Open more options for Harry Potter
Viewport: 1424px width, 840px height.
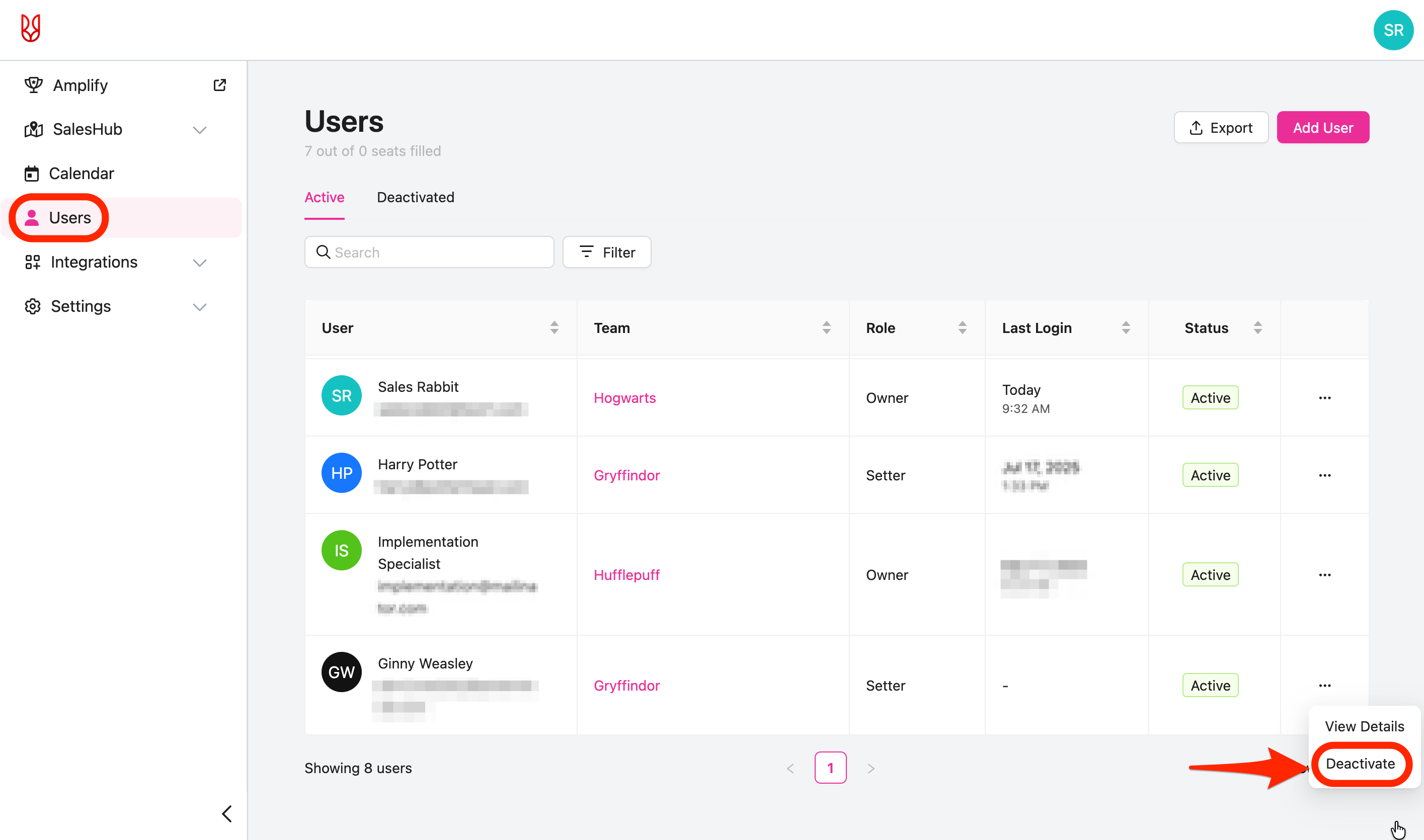click(x=1324, y=475)
